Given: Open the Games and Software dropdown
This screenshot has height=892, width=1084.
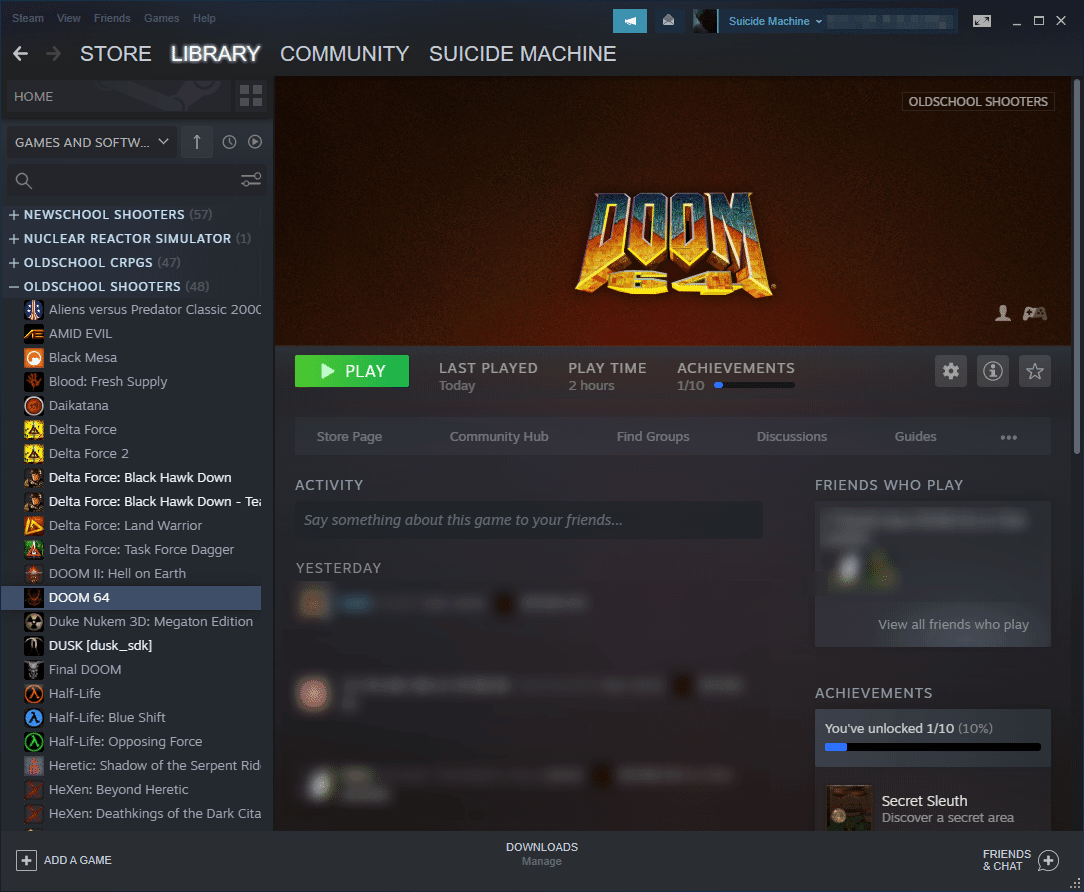Looking at the screenshot, I should pyautogui.click(x=92, y=142).
